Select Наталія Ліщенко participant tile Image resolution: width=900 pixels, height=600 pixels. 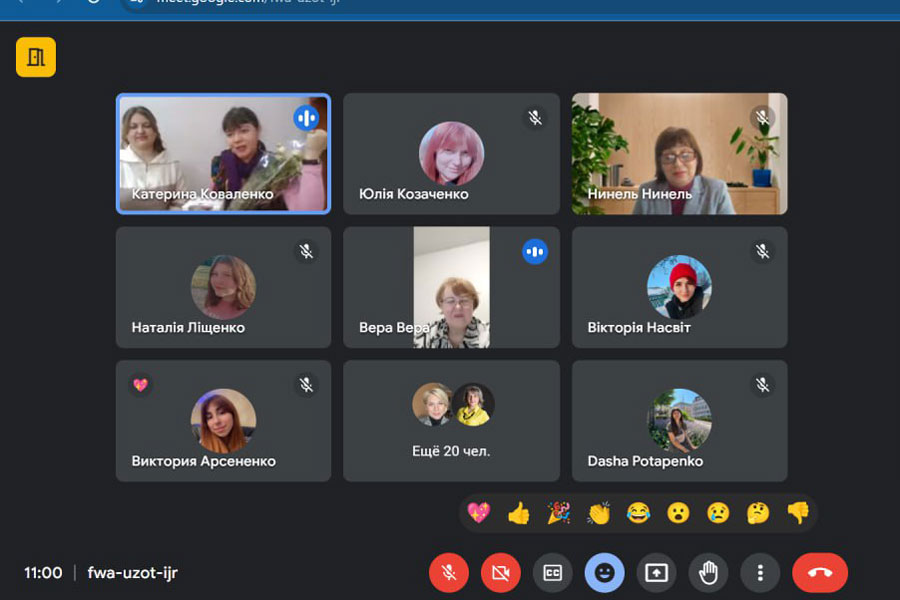pos(223,287)
